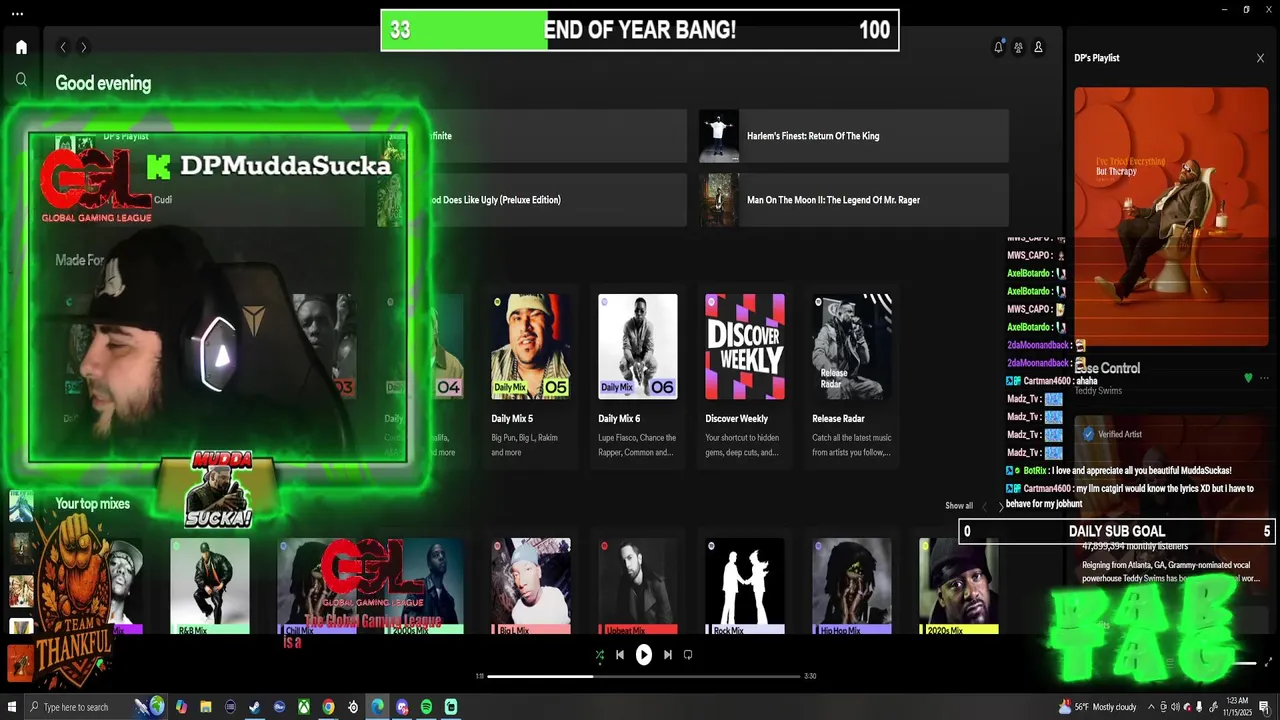Click the DP's Playlist panel title
Viewport: 1280px width, 720px height.
point(1097,58)
